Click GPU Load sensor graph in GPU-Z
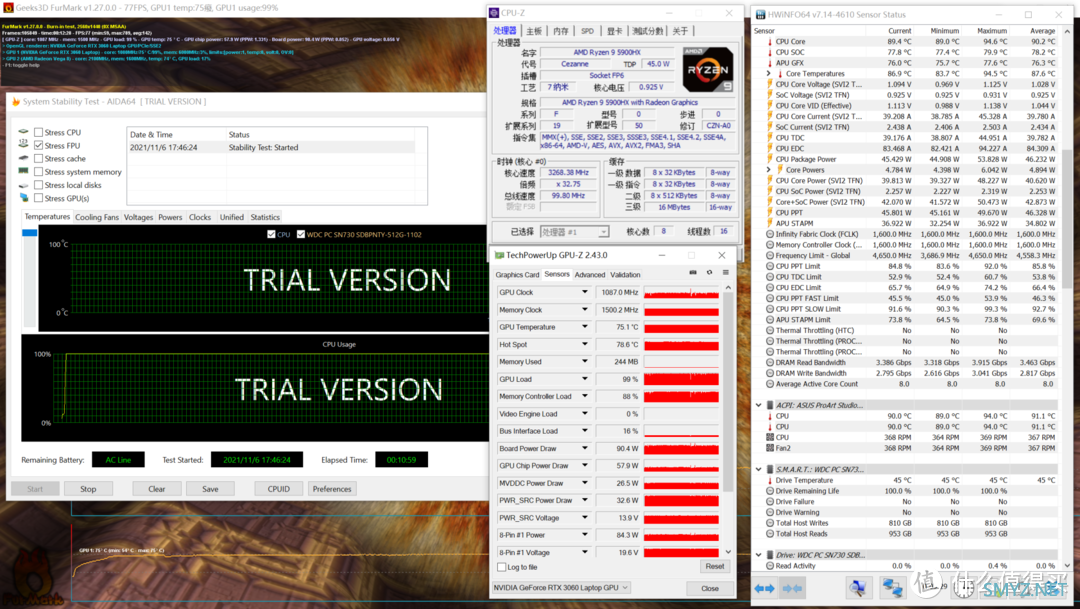This screenshot has width=1080, height=609. [681, 379]
